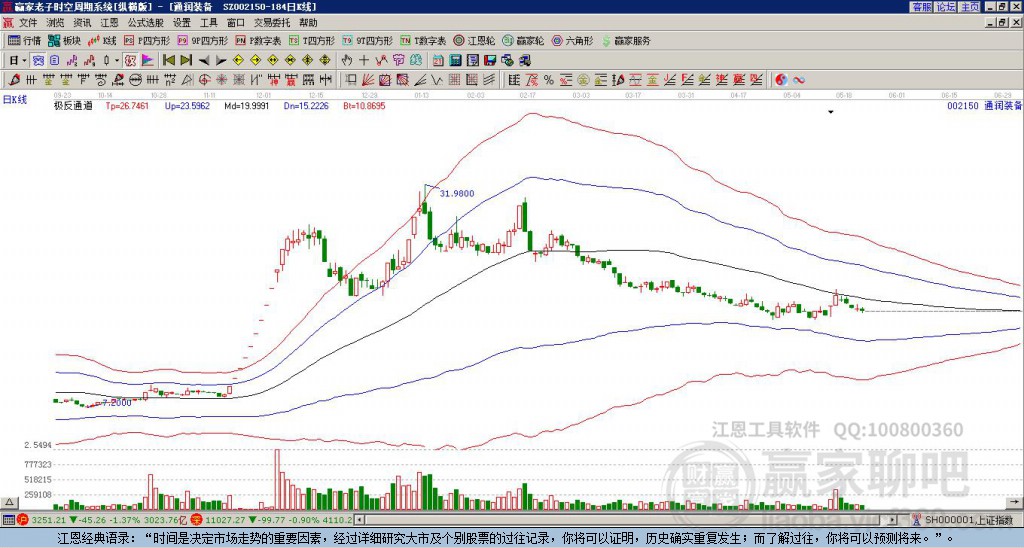Open the 工具 menu
1024x548 pixels.
(208, 23)
